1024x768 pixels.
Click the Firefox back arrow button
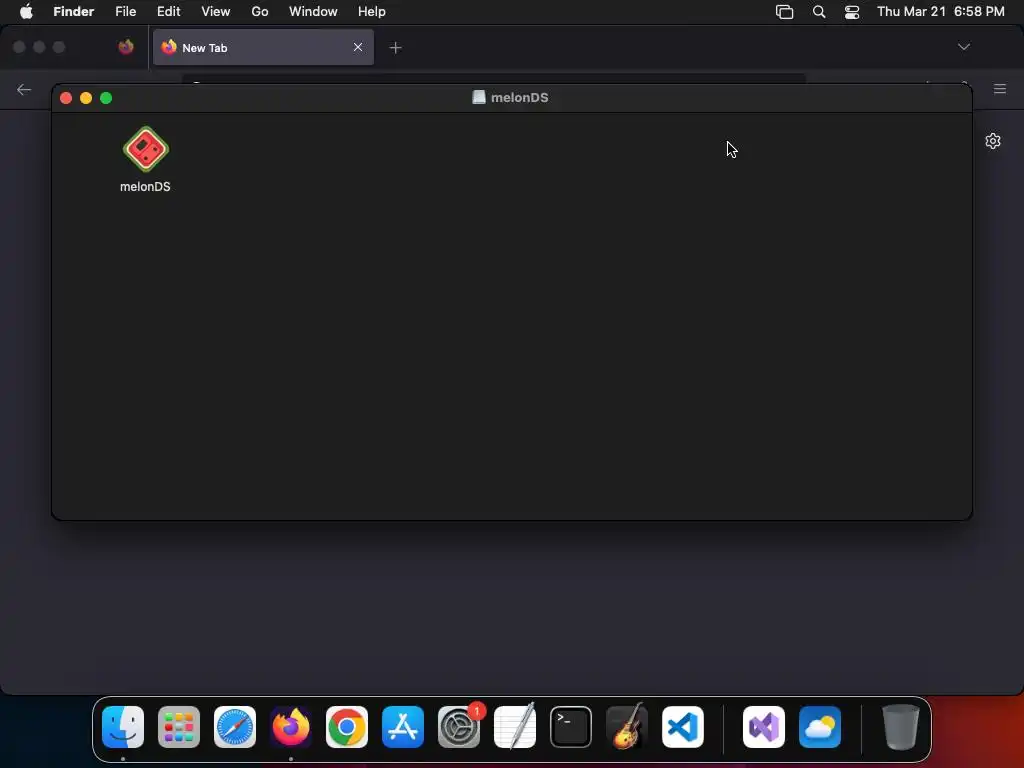24,89
